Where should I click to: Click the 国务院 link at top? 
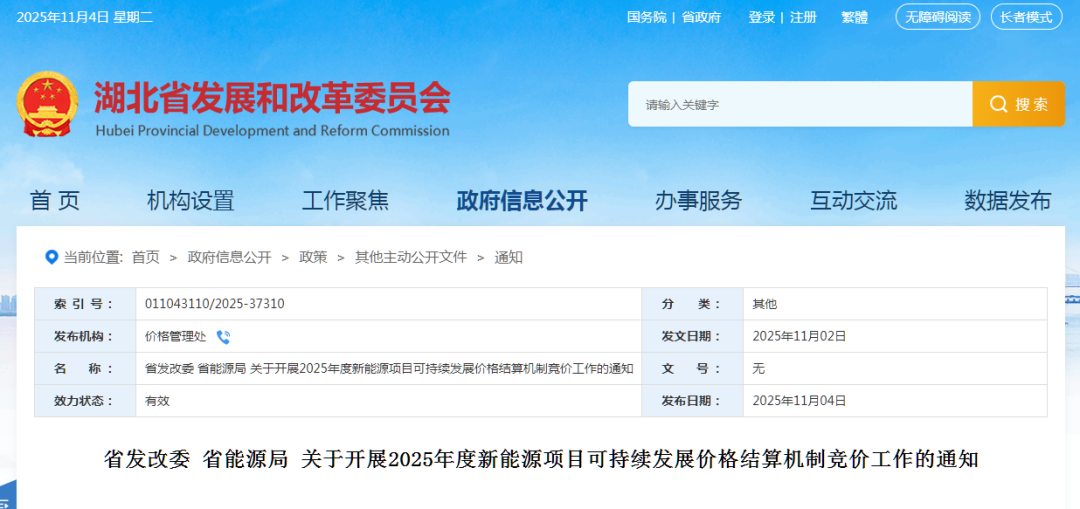click(646, 17)
